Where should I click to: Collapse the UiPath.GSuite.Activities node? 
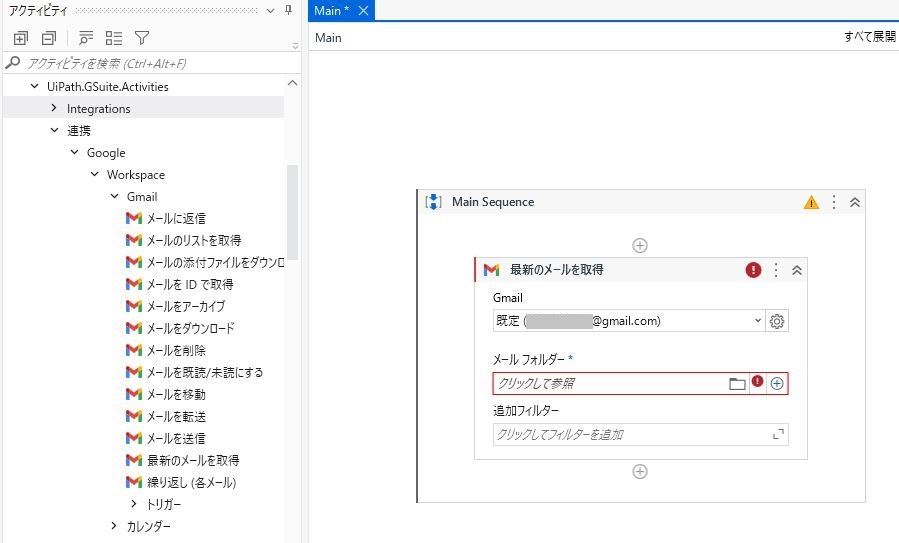(34, 87)
